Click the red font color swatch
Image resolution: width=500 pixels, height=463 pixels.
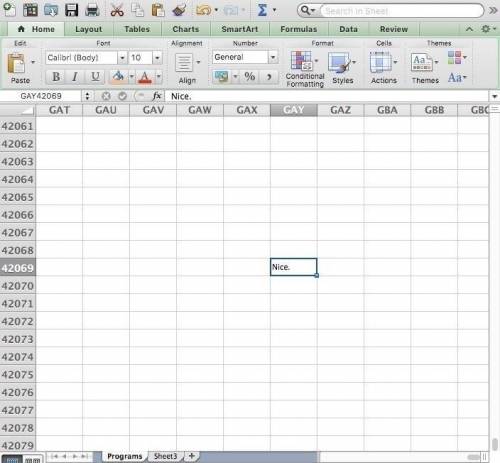(144, 77)
